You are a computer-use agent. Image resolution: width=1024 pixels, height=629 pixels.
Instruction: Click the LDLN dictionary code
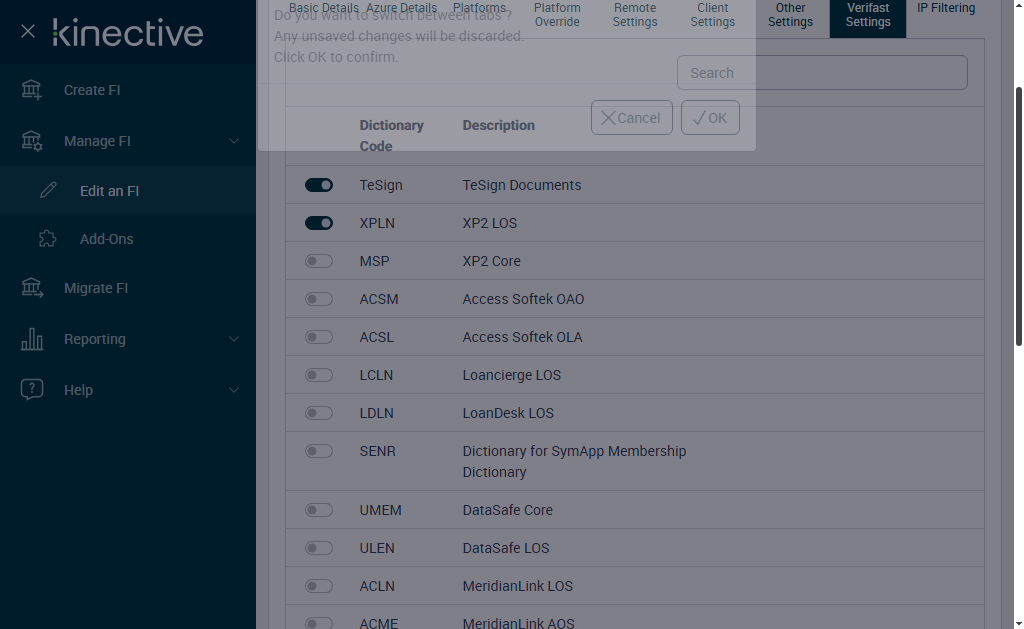click(376, 413)
